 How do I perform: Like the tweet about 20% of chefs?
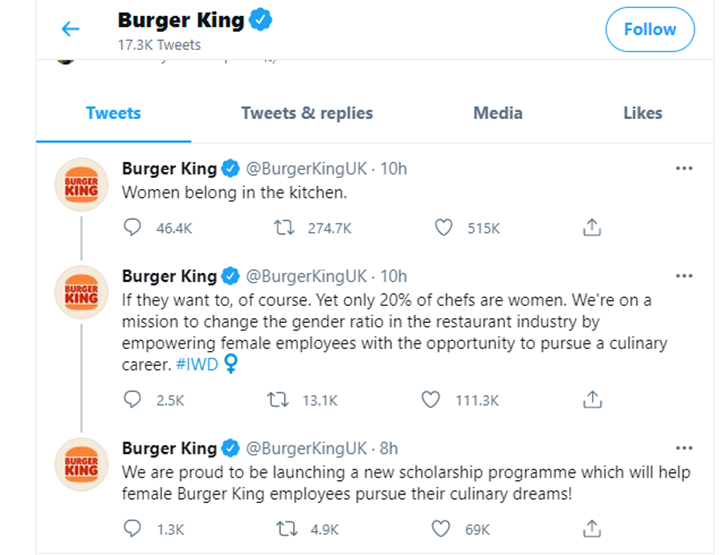(431, 400)
